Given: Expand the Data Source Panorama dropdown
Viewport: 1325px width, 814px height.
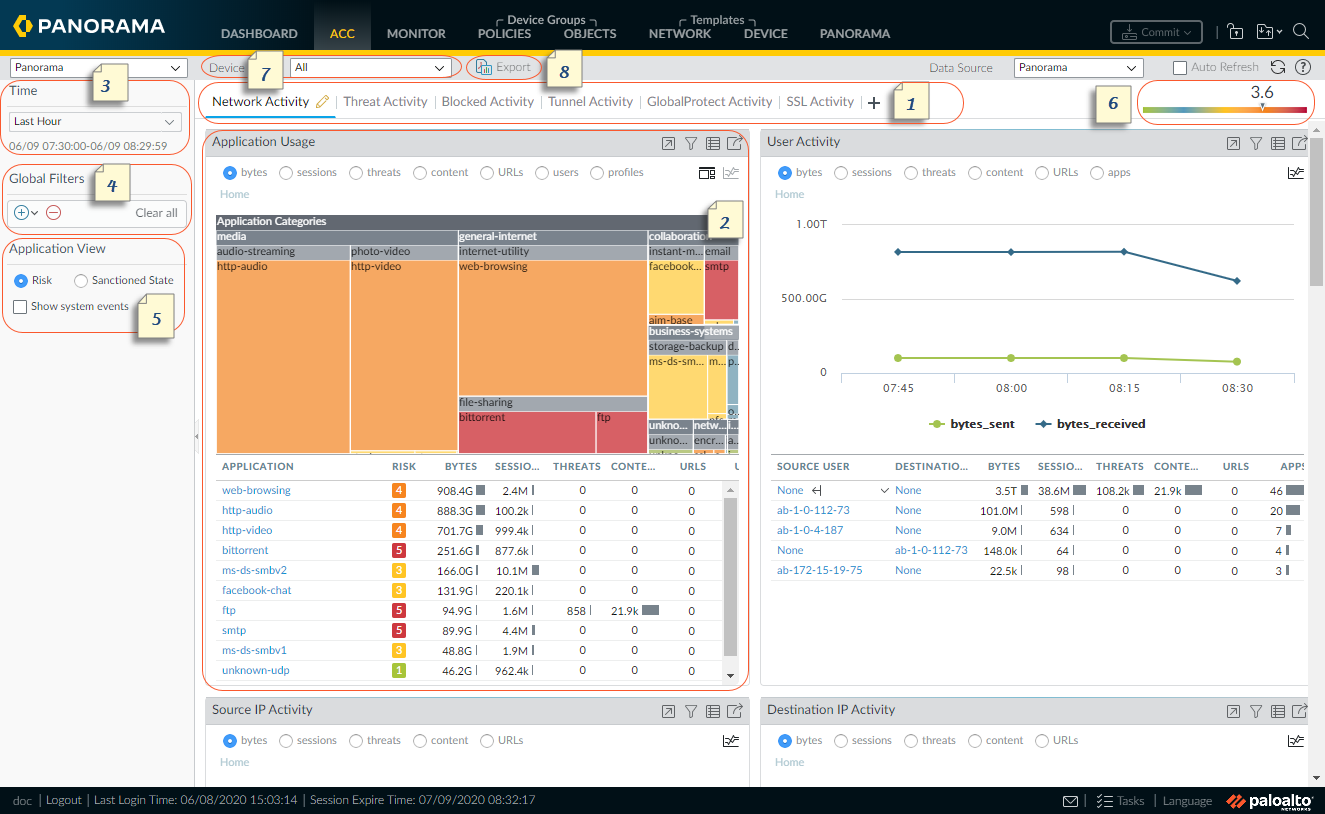Looking at the screenshot, I should pyautogui.click(x=1078, y=68).
